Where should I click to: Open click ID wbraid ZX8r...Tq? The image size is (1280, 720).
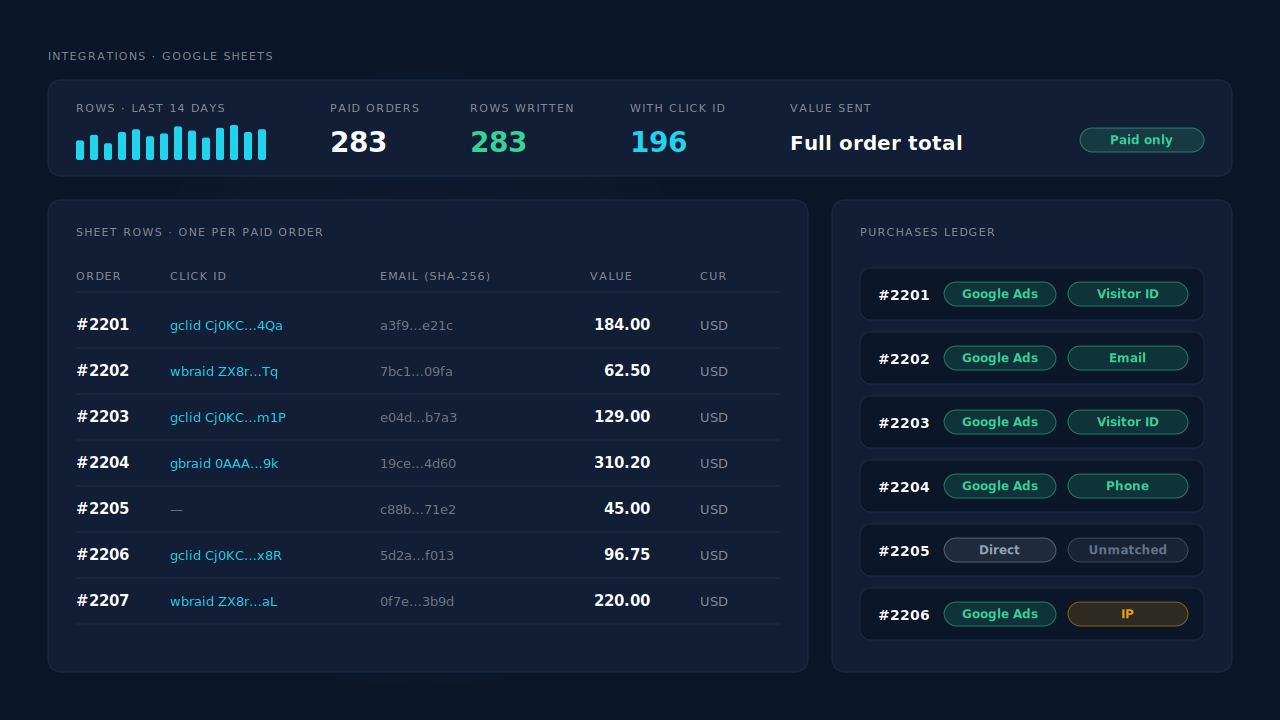[x=224, y=371]
